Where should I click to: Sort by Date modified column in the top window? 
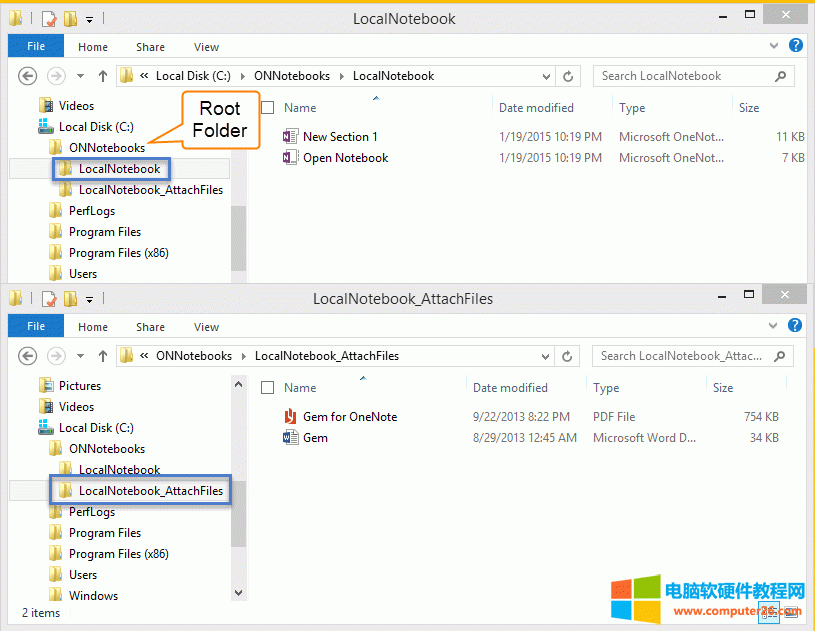536,108
